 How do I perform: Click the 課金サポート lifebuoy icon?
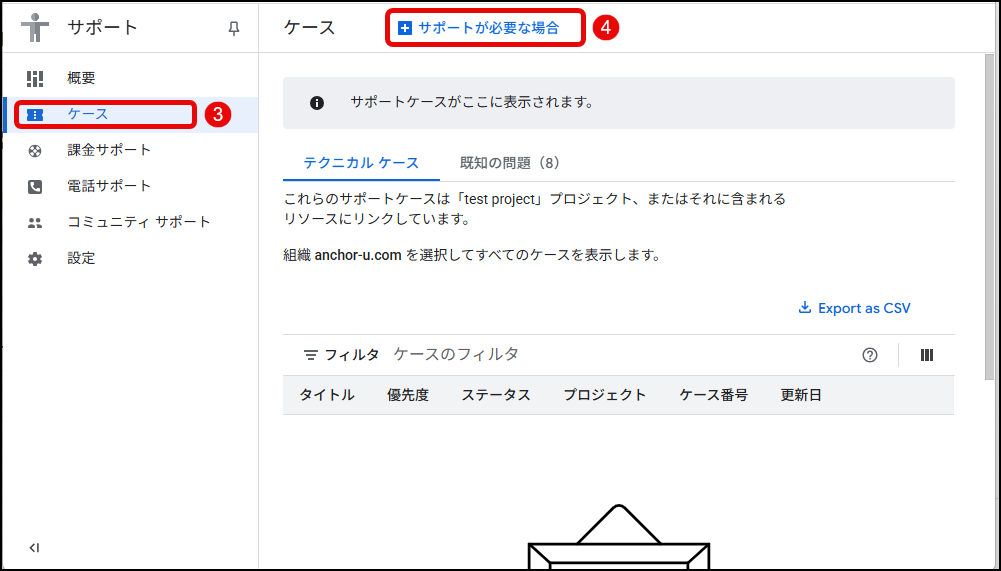[x=35, y=150]
